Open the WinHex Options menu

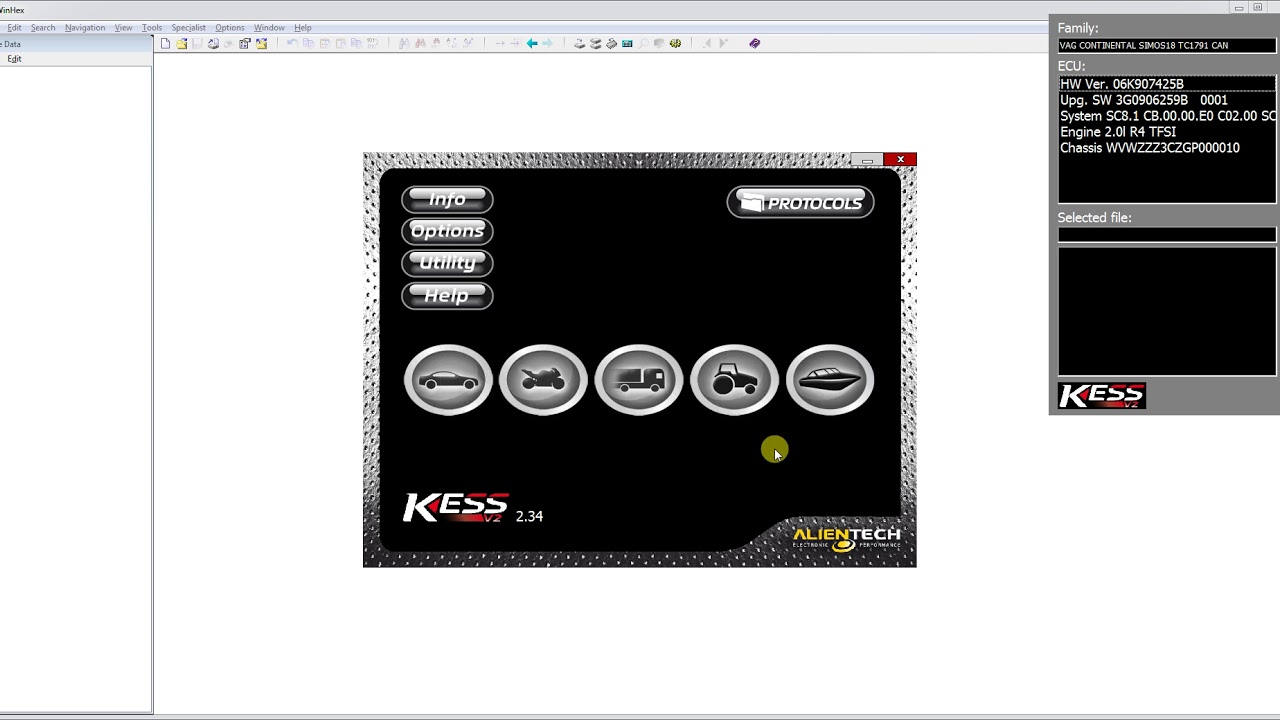pos(229,28)
